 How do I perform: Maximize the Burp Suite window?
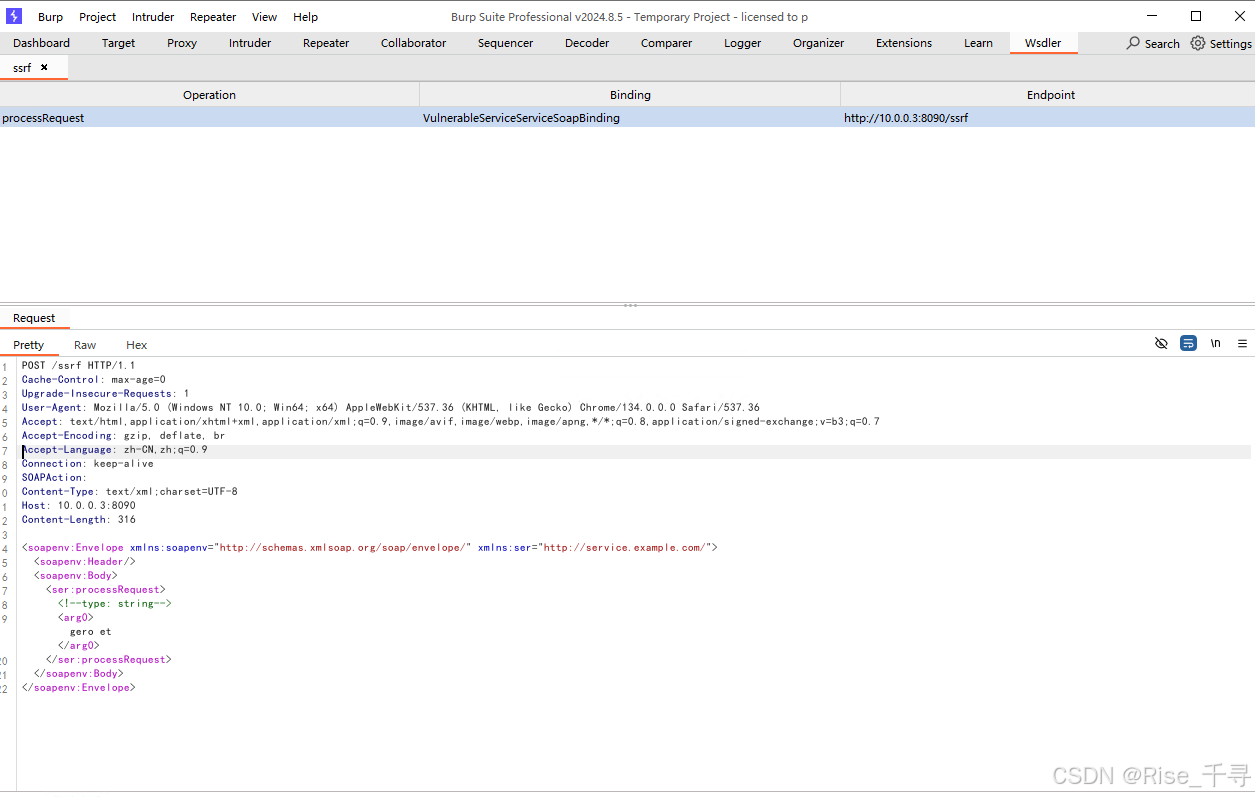click(1196, 16)
